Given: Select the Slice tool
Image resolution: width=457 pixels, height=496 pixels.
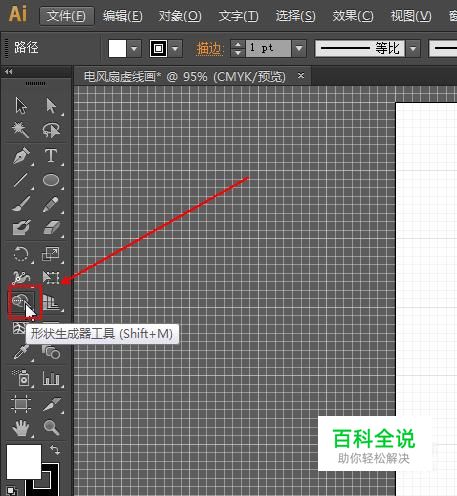Looking at the screenshot, I should pyautogui.click(x=52, y=404).
